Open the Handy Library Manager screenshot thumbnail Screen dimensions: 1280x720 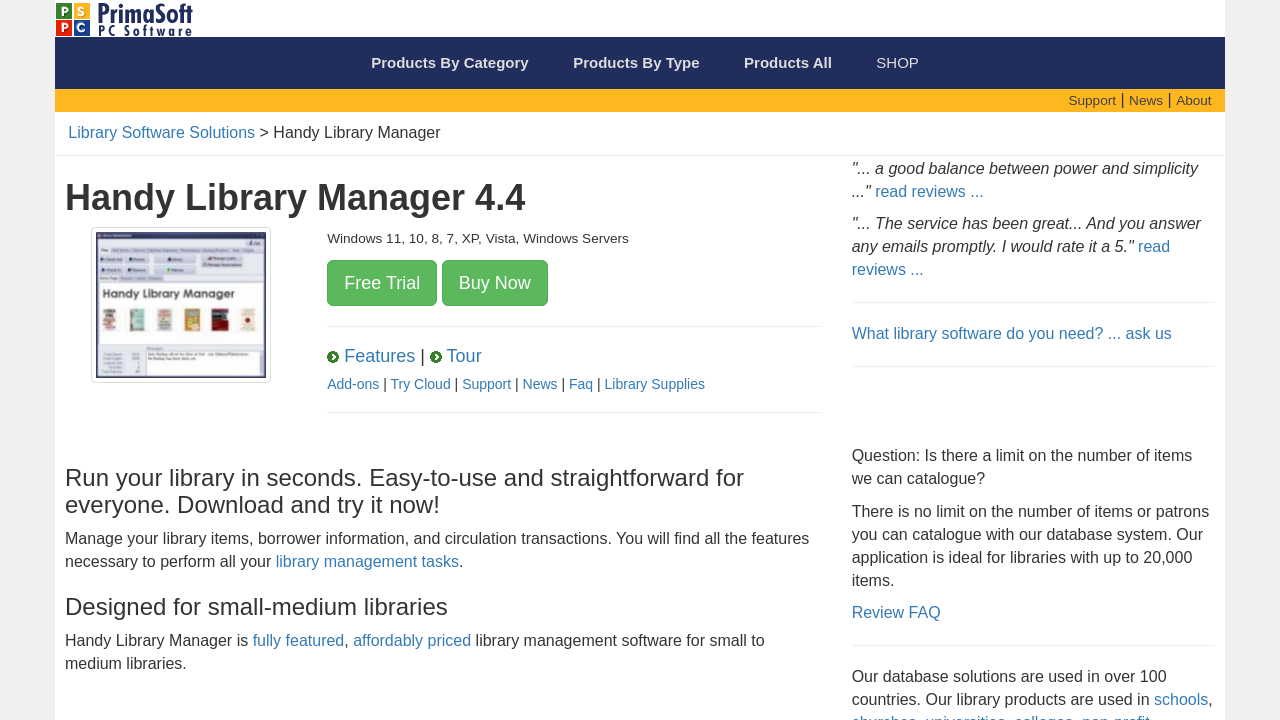tap(181, 305)
